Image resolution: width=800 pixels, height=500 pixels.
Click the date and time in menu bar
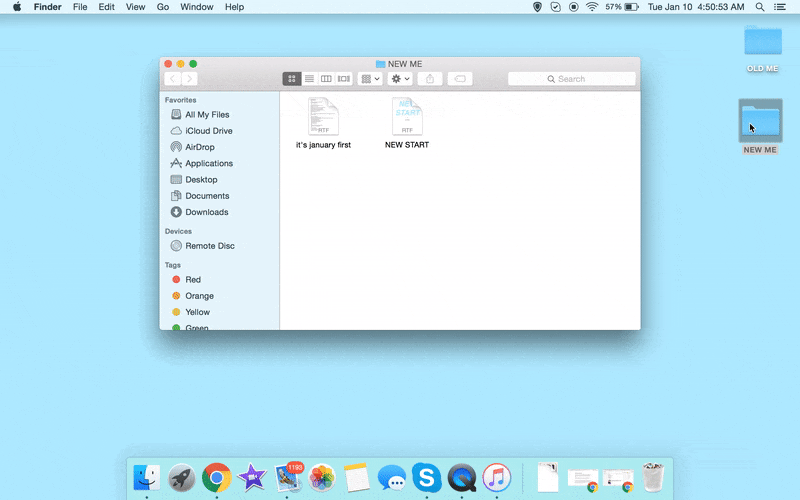(x=696, y=7)
